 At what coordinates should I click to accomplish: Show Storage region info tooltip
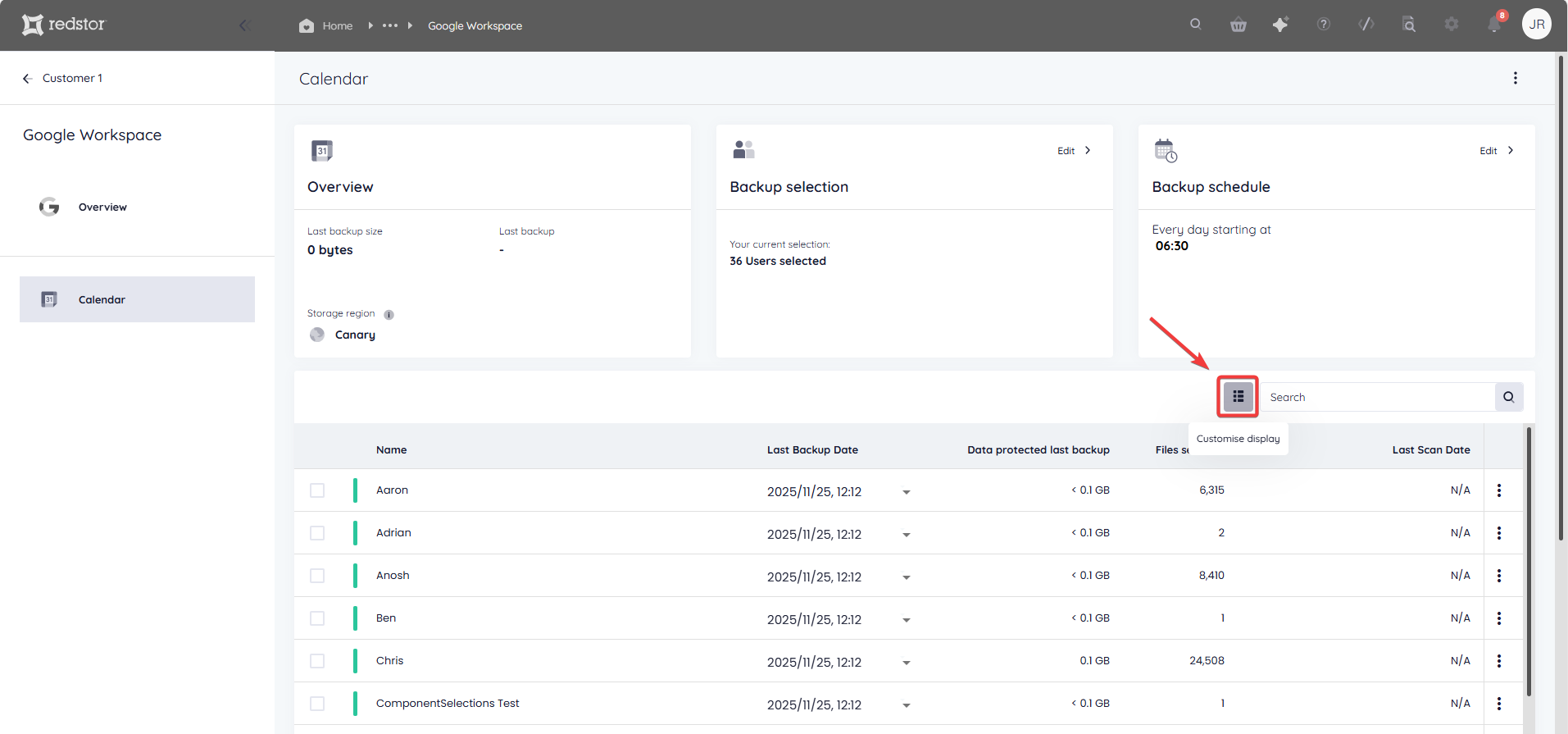389,315
